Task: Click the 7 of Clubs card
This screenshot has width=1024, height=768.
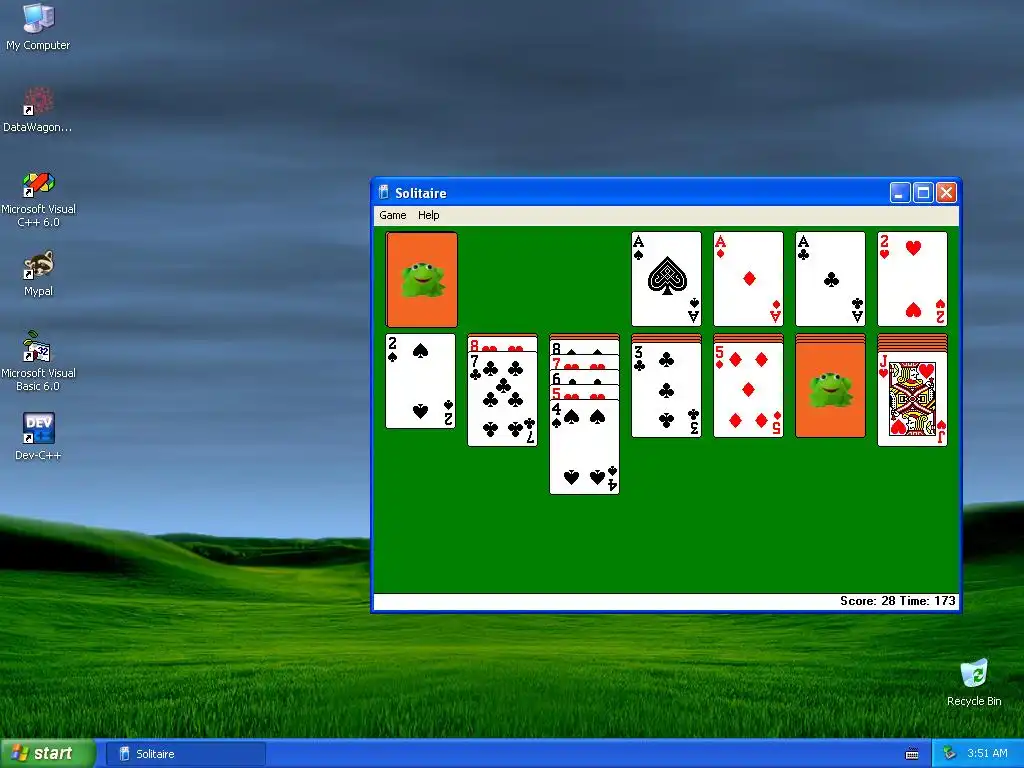Action: (x=502, y=399)
